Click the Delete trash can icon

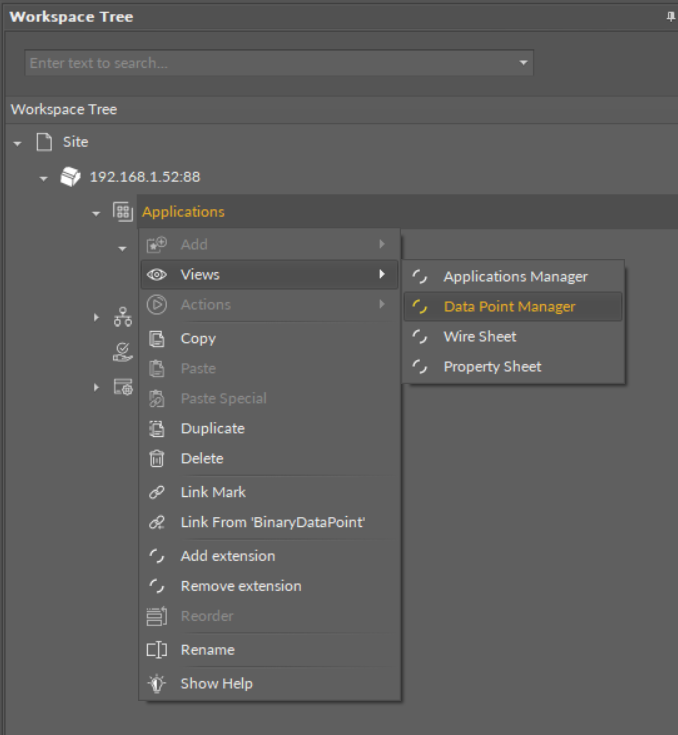tap(156, 459)
